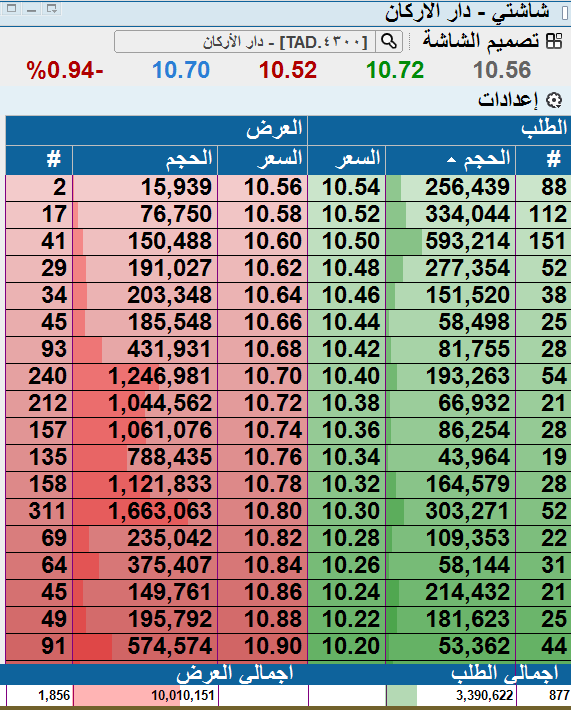The width and height of the screenshot is (571, 710).
Task: Click the search magnifier icon
Action: click(389, 42)
